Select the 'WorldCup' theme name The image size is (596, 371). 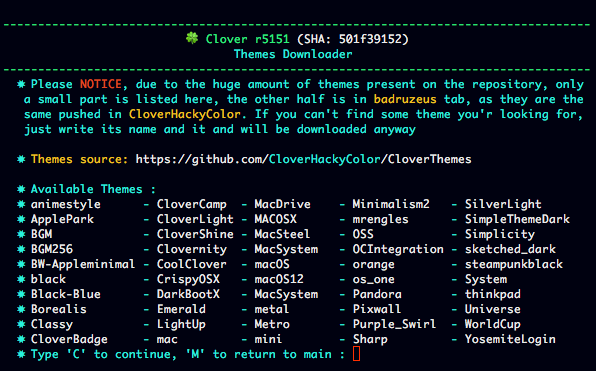coord(493,324)
